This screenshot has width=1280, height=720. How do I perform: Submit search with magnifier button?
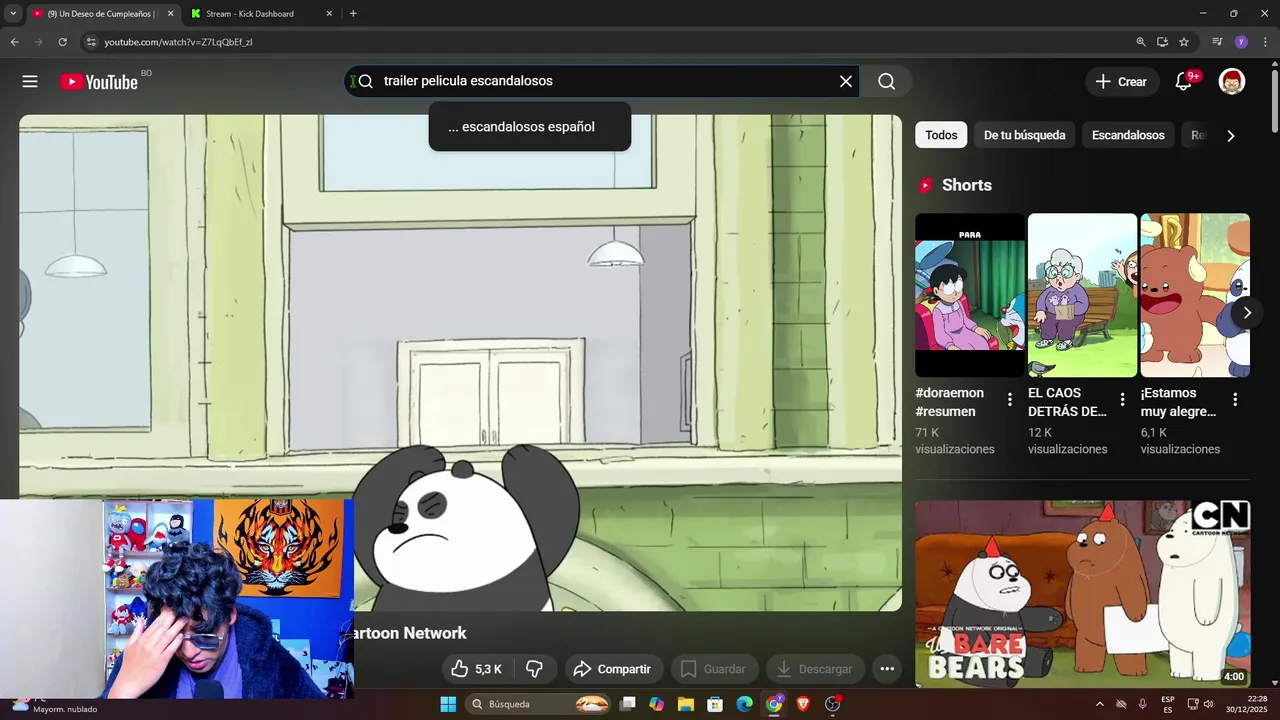(887, 82)
